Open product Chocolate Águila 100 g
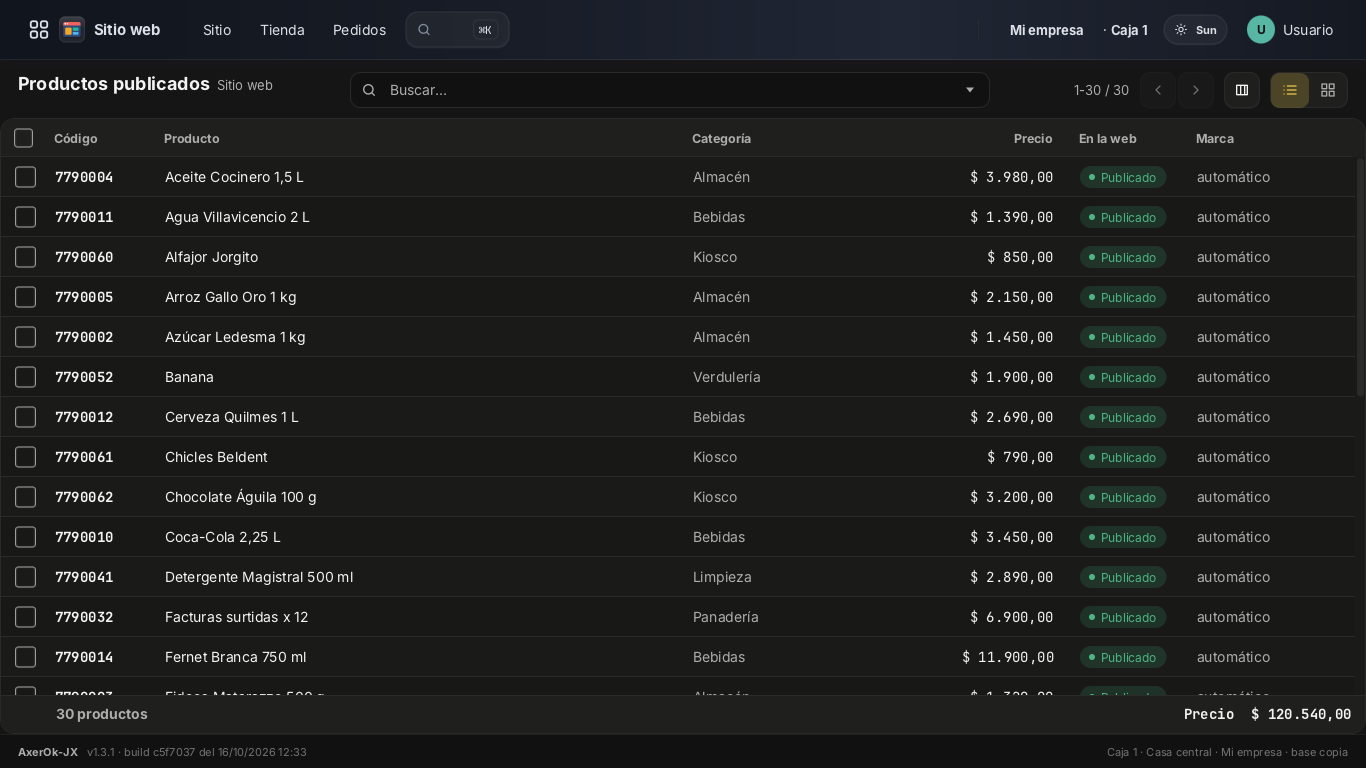The height and width of the screenshot is (768, 1366). [241, 497]
